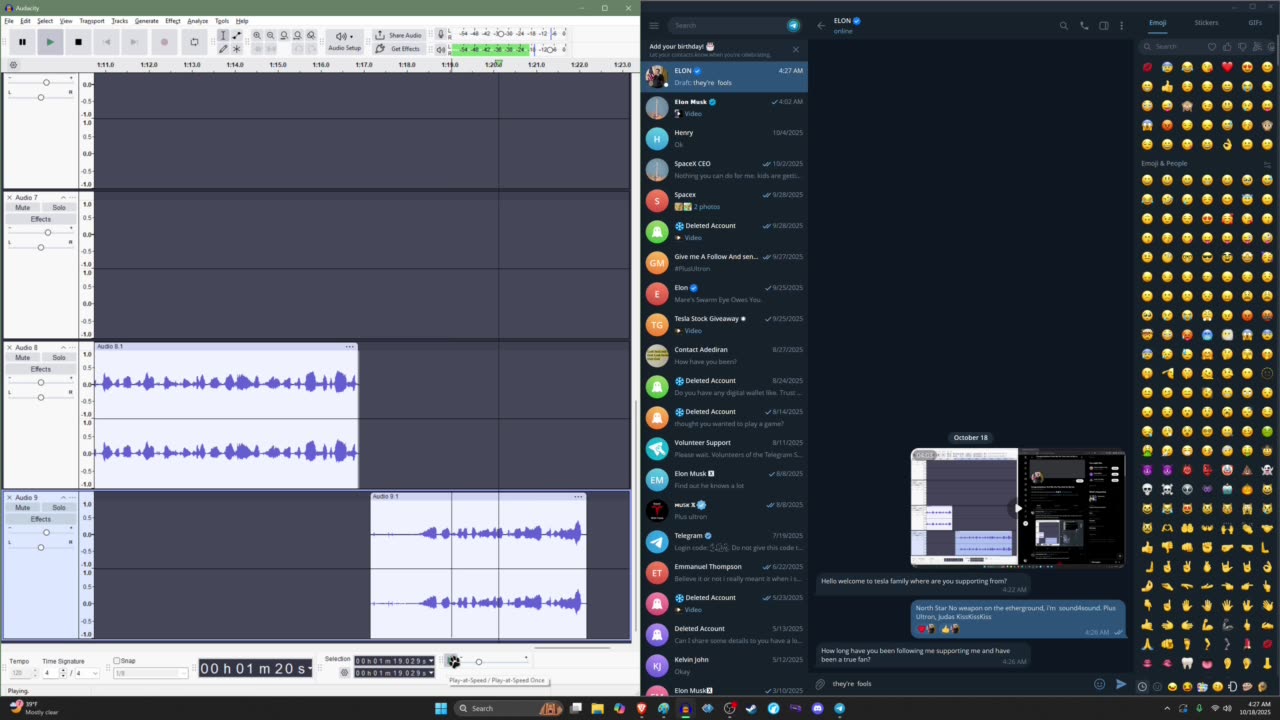Enable the Snap checkbox
The width and height of the screenshot is (1280, 720).
click(x=117, y=661)
